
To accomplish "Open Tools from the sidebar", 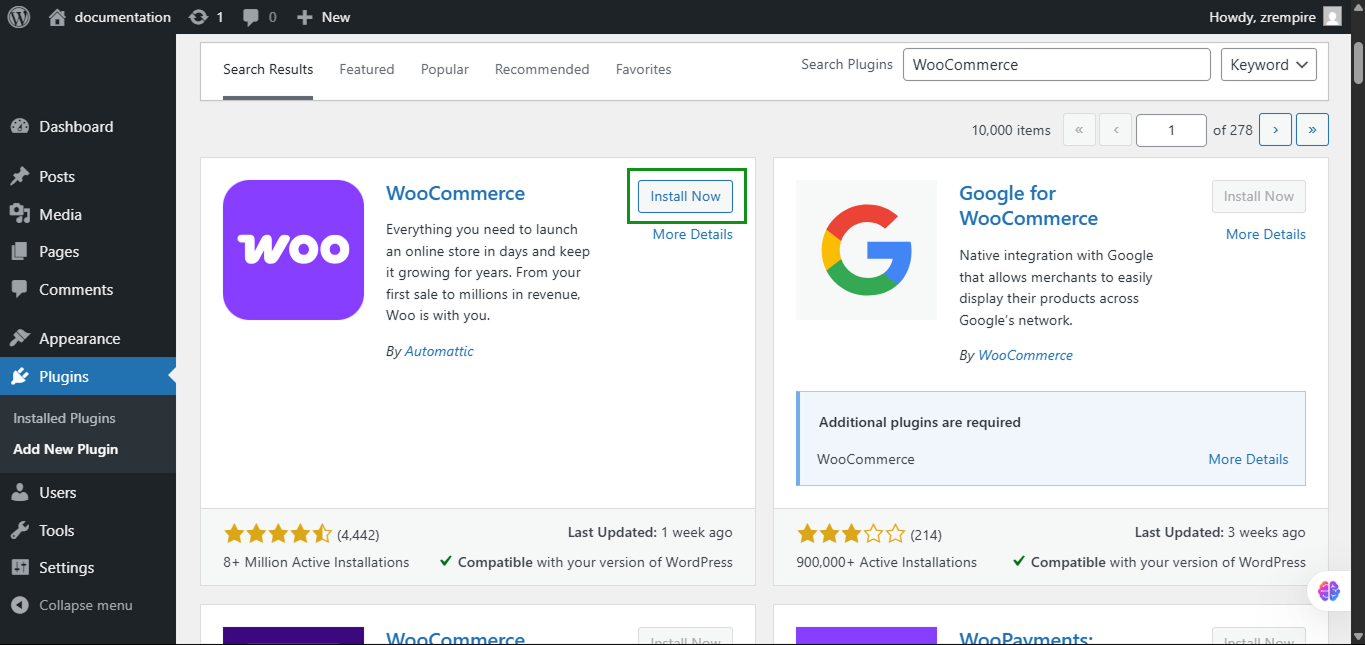I will tap(57, 531).
